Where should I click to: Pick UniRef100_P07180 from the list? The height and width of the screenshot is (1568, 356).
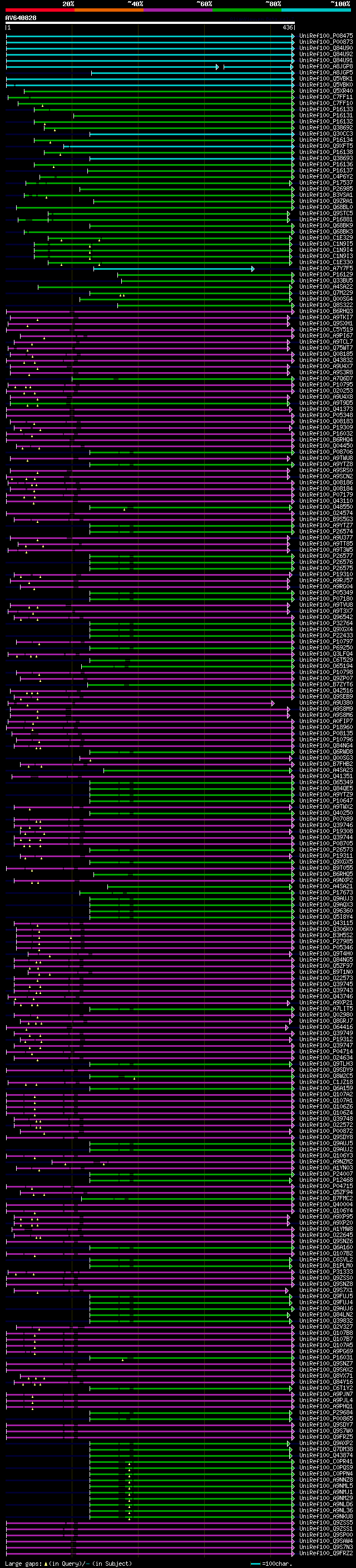[326, 599]
